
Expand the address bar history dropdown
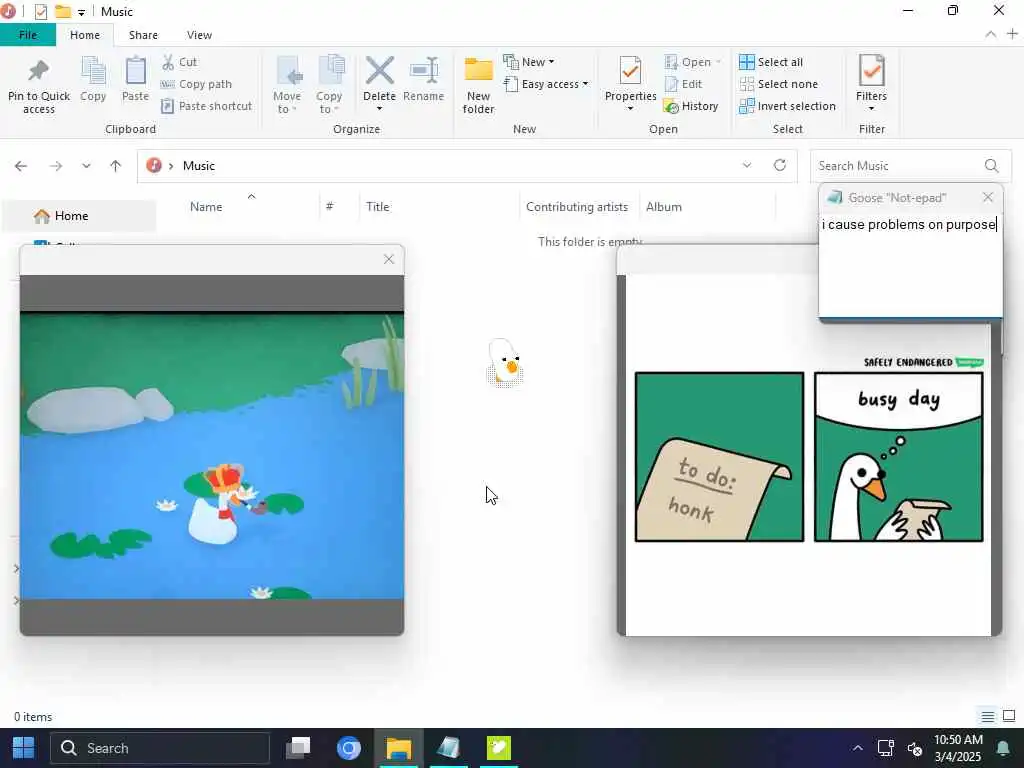pyautogui.click(x=747, y=165)
